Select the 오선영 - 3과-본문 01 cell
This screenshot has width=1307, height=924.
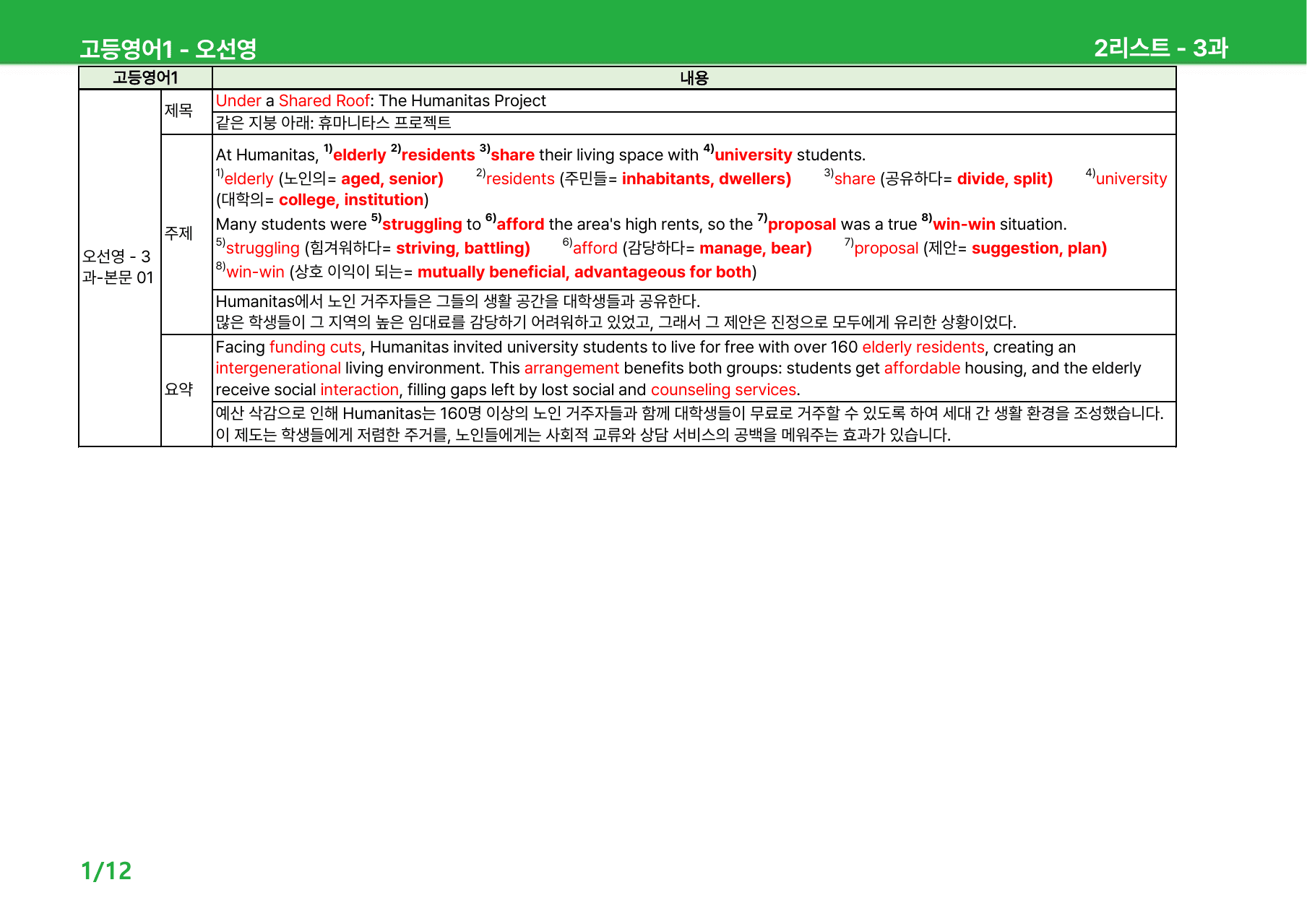(120, 267)
